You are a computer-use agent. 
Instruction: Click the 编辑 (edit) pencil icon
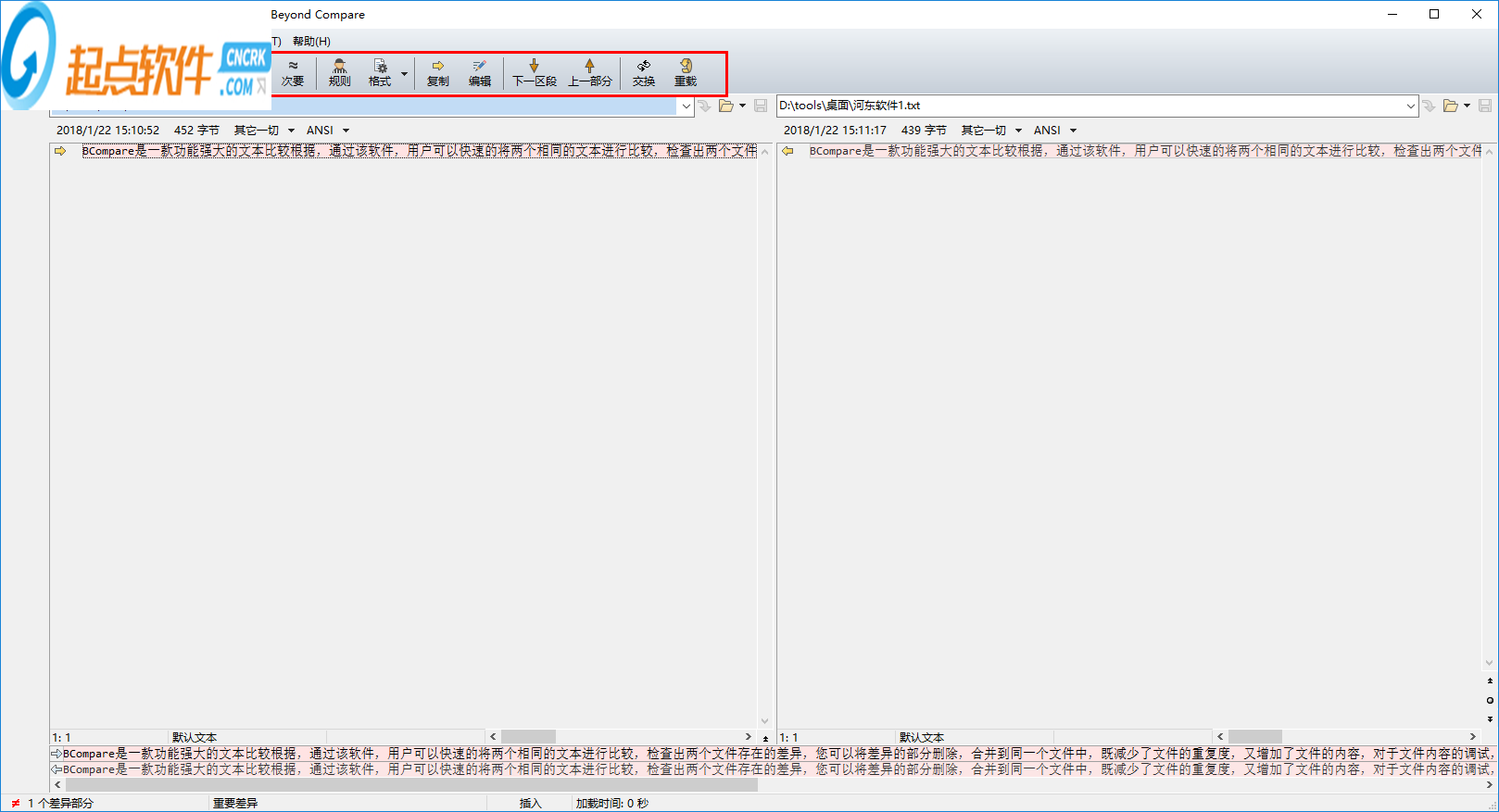point(480,73)
